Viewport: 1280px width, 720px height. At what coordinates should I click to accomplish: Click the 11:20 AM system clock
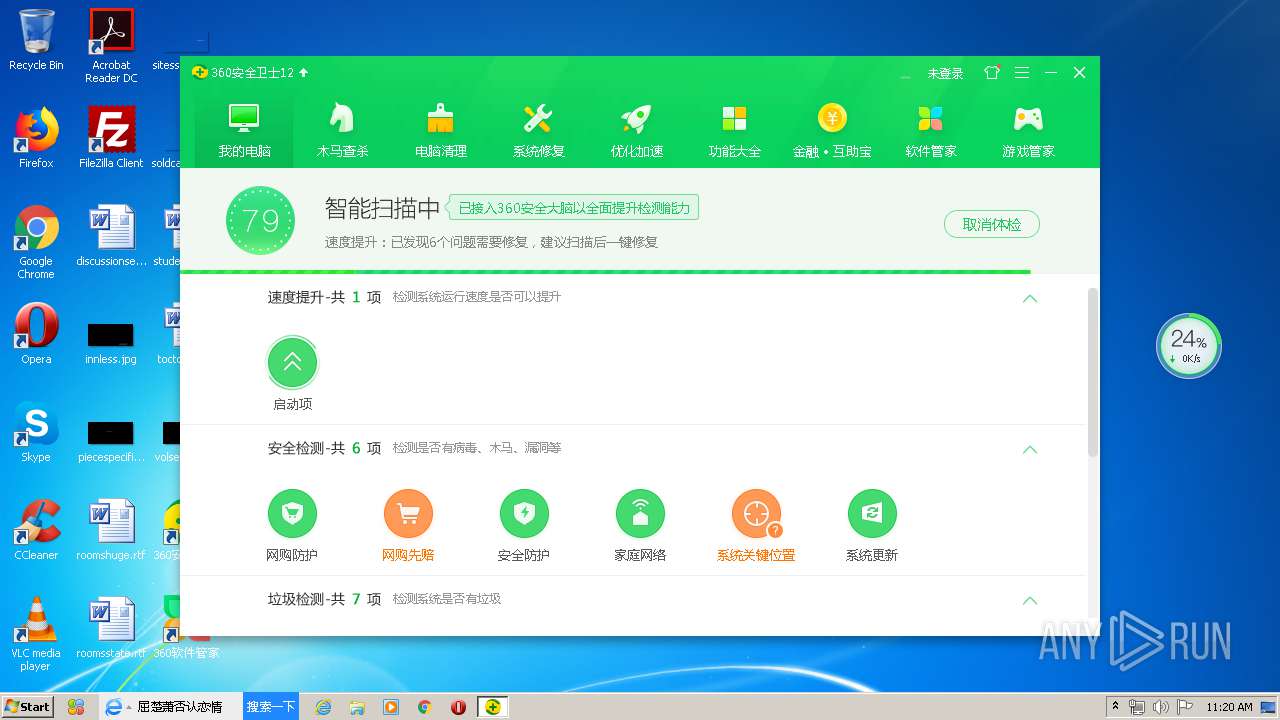pos(1229,707)
